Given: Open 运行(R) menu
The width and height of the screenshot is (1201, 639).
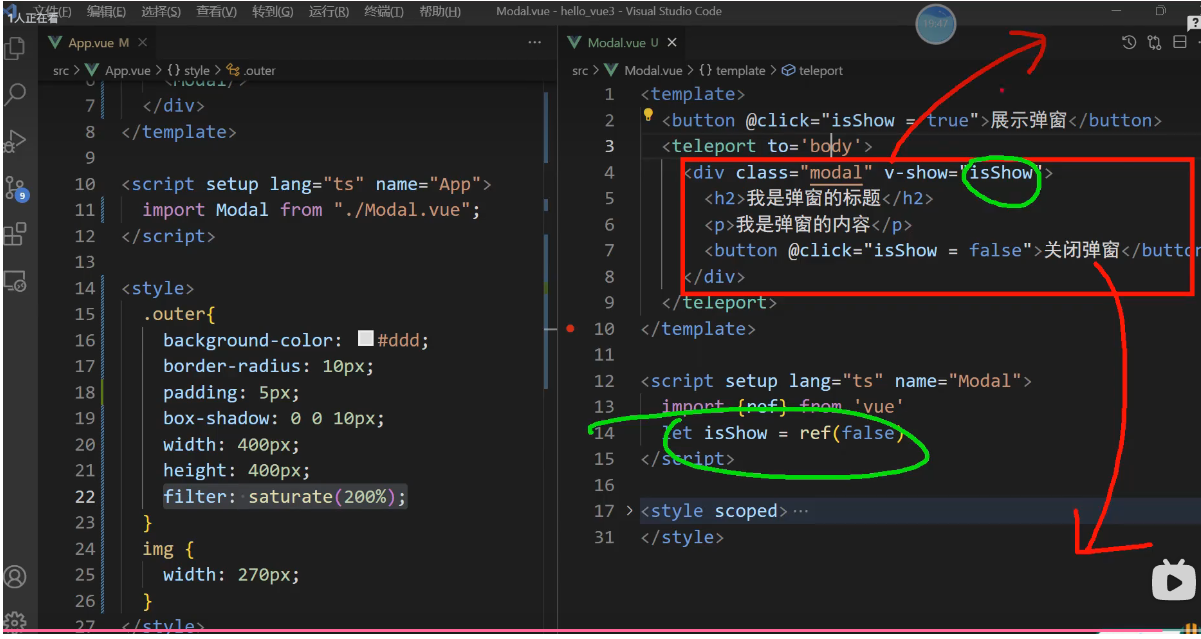Looking at the screenshot, I should [329, 11].
